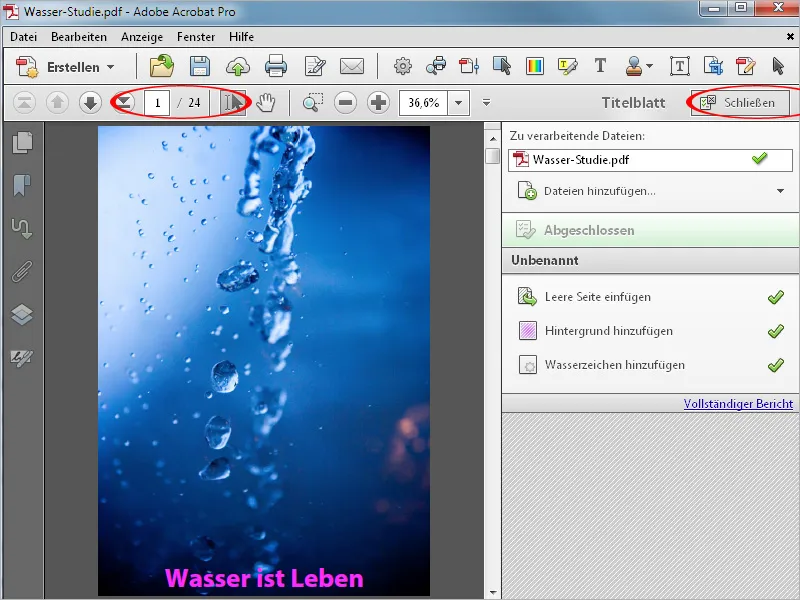Open the page thumbnails side panel
This screenshot has height=600, width=800.
tap(22, 142)
